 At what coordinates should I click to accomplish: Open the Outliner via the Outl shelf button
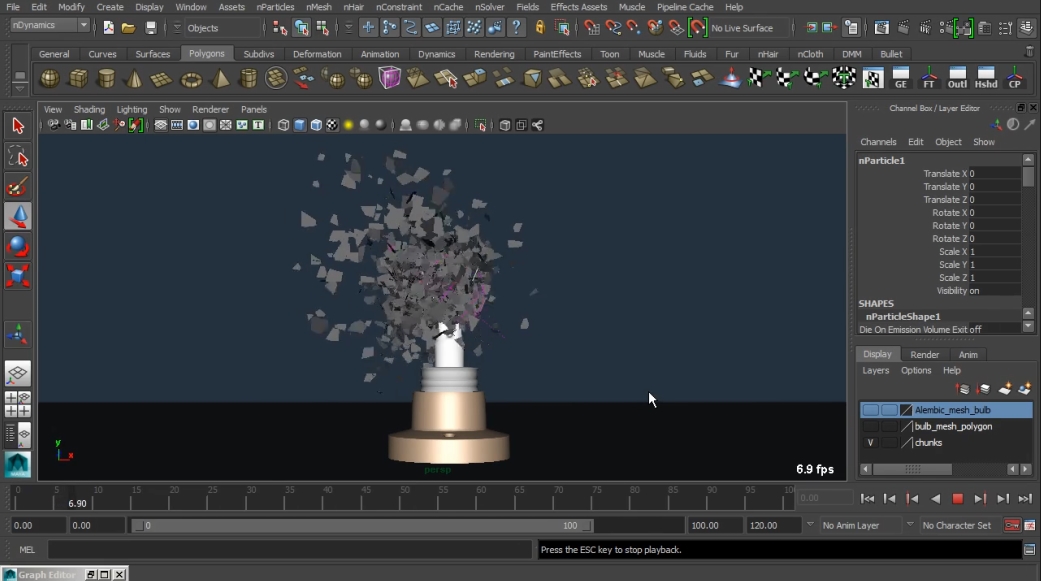[x=957, y=78]
